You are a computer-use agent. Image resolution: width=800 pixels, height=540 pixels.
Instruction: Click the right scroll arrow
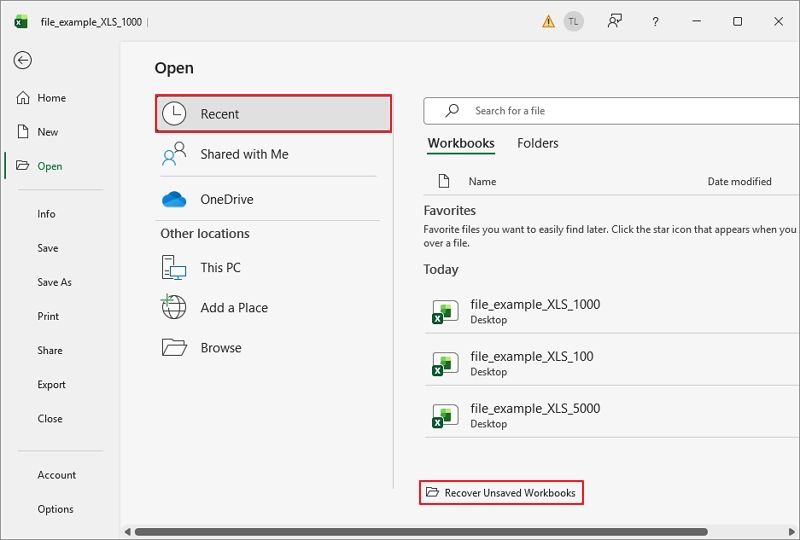coord(792,532)
